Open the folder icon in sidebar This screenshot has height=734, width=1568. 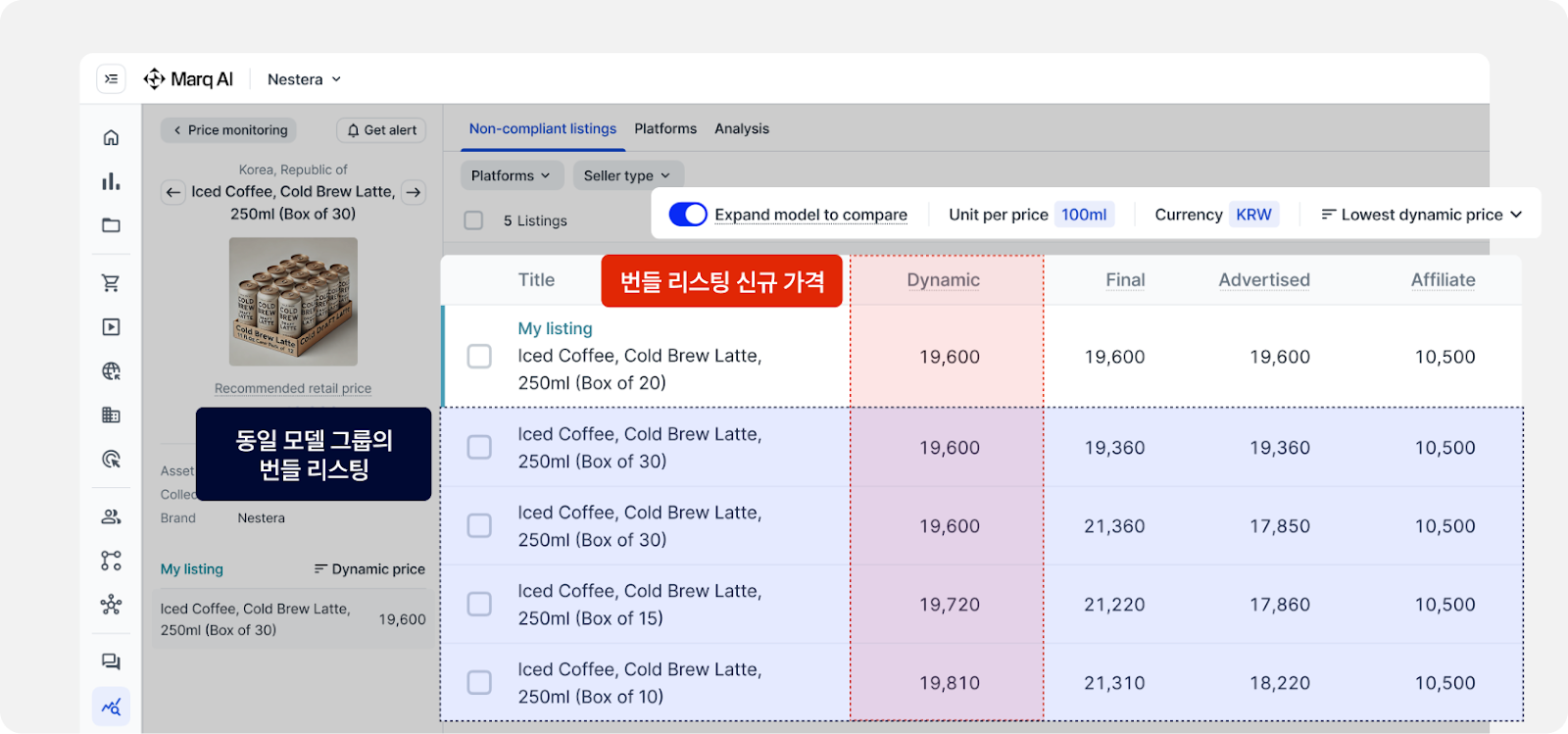[111, 225]
